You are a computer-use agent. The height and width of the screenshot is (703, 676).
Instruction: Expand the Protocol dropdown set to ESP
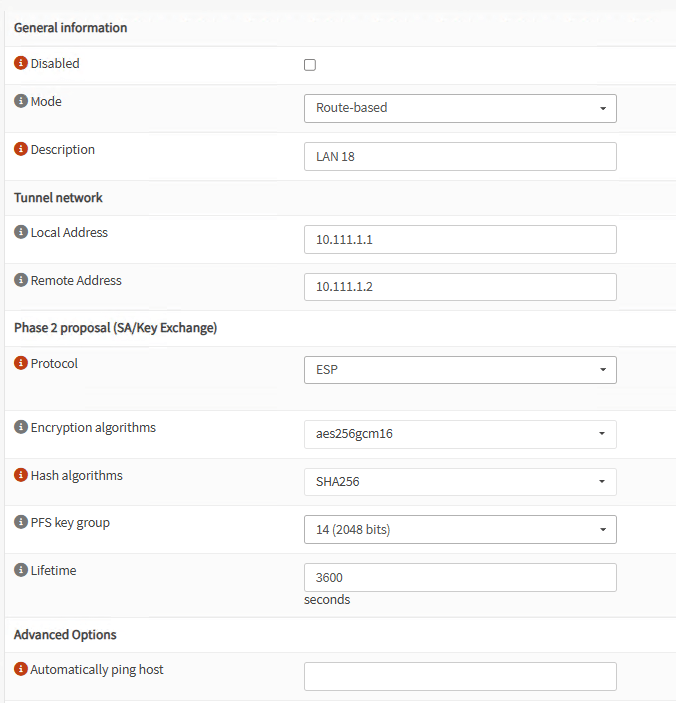[x=460, y=369]
